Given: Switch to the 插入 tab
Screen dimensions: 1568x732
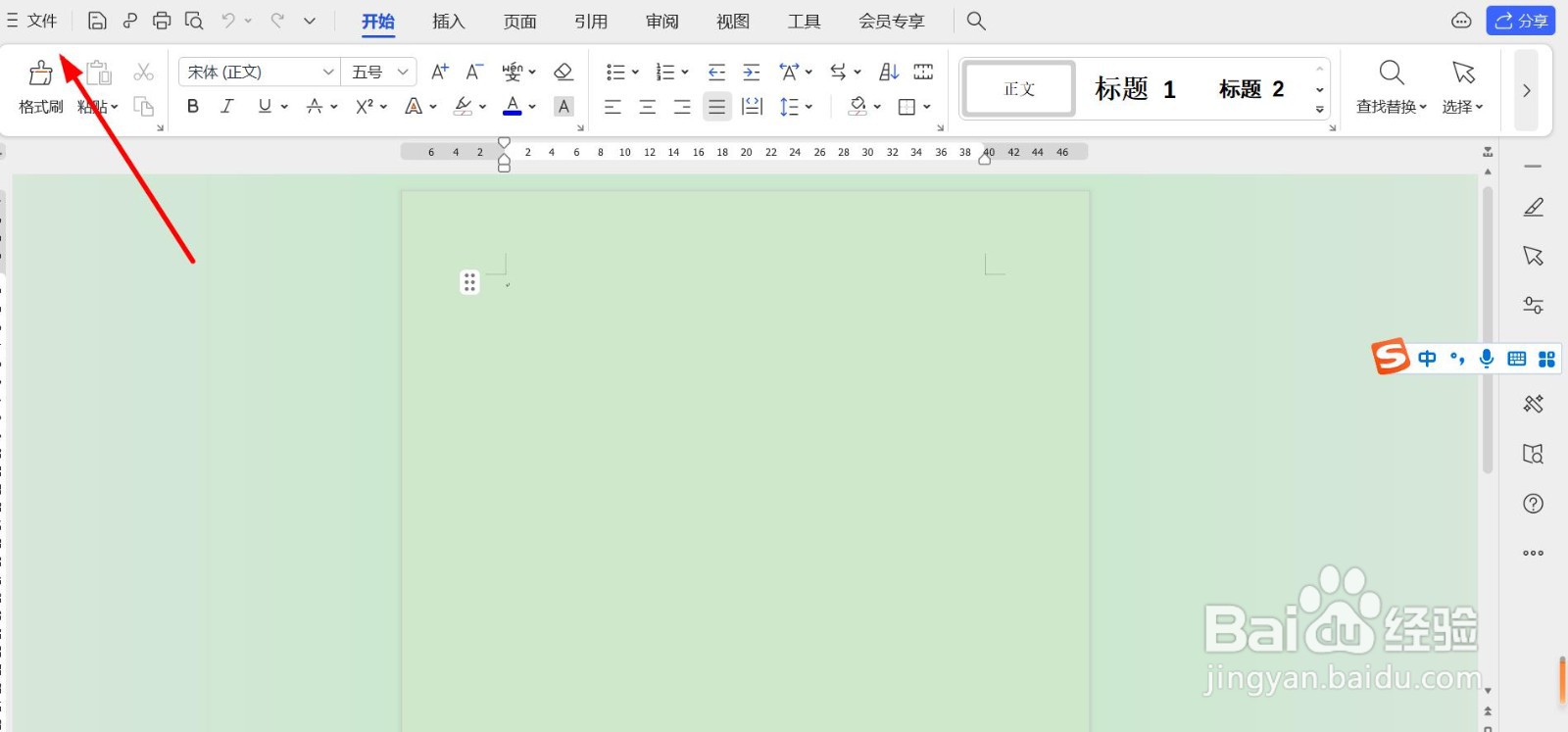Looking at the screenshot, I should click(449, 22).
